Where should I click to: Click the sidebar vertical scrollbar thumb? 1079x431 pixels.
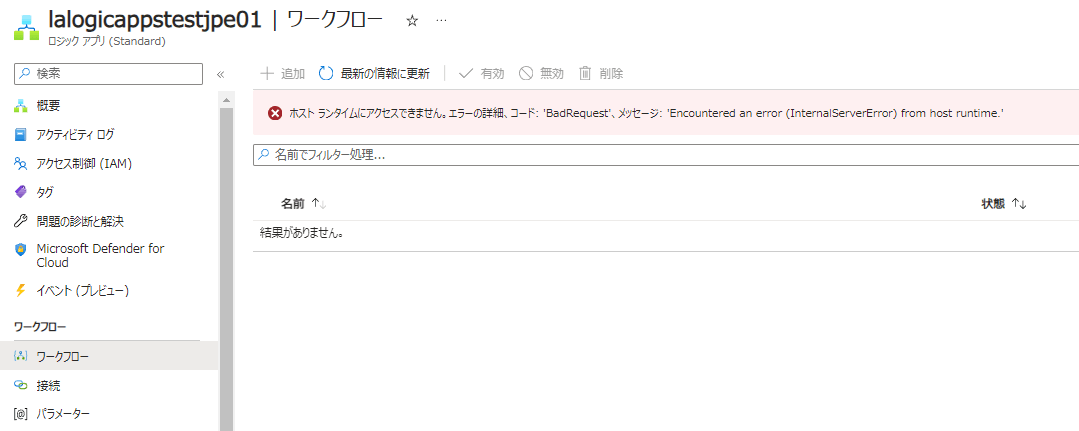click(x=226, y=269)
